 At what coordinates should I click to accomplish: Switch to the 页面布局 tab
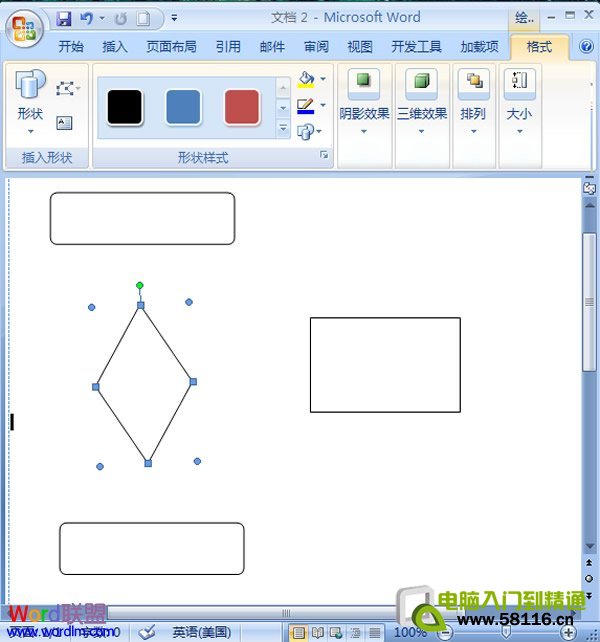point(171,46)
